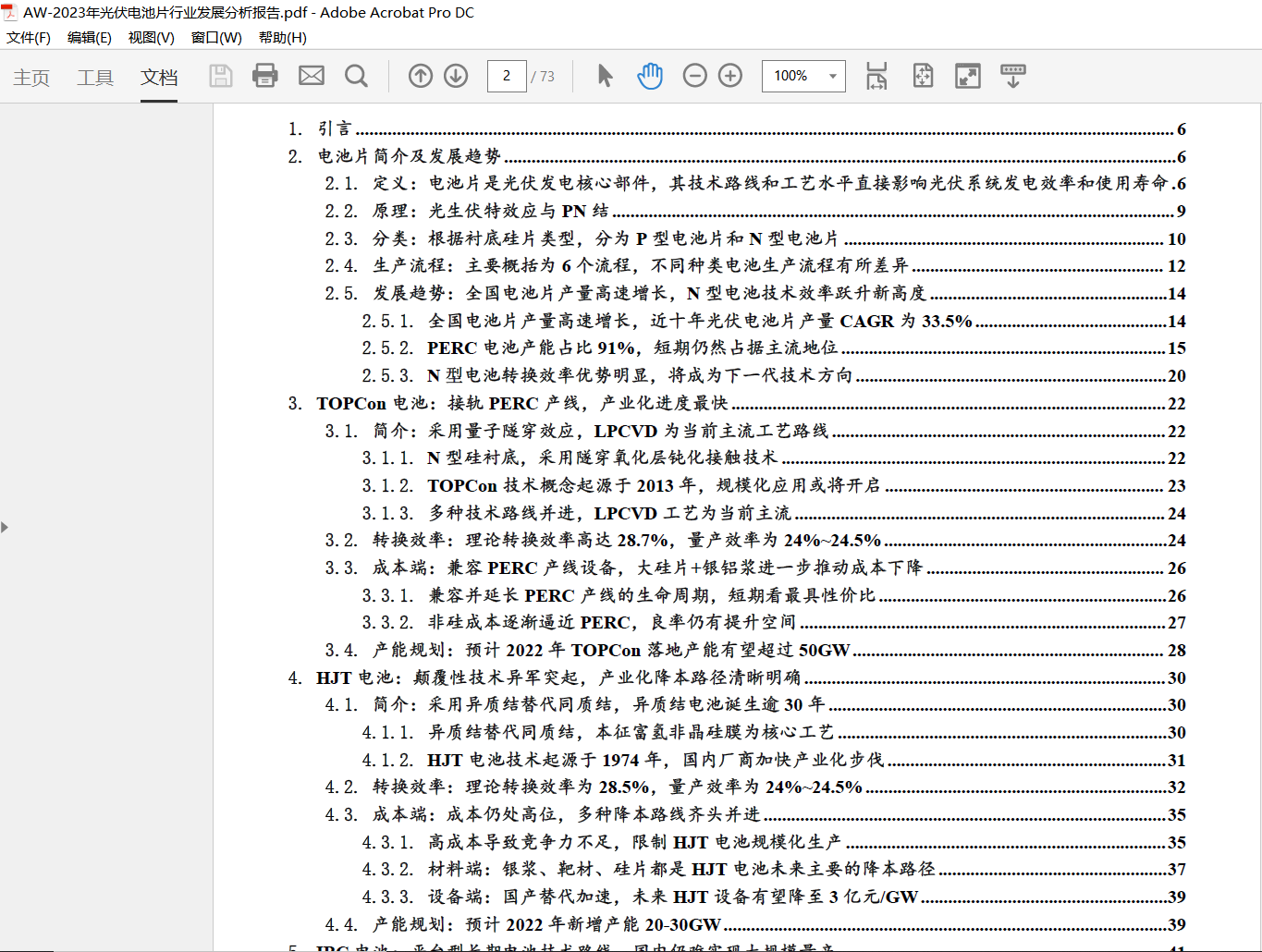Click the fit width scrolling icon

click(876, 76)
